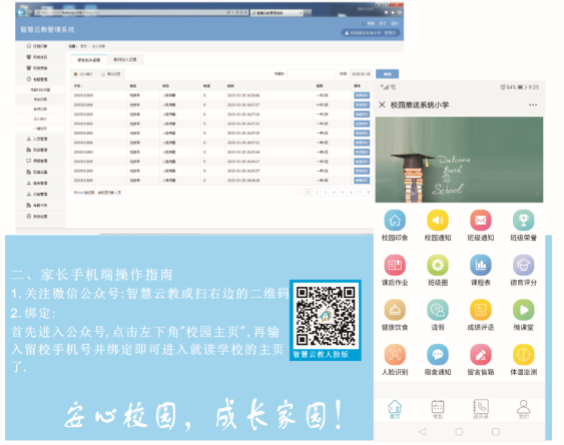Image resolution: width=564 pixels, height=445 pixels.
Task: Click the blue search button above table
Action: (x=387, y=74)
